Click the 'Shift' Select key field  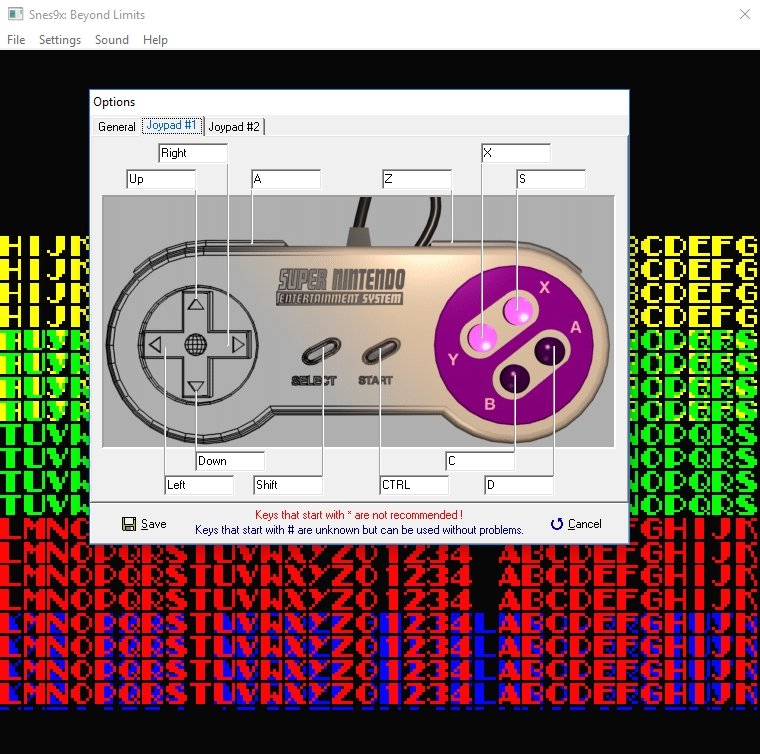pyautogui.click(x=288, y=485)
